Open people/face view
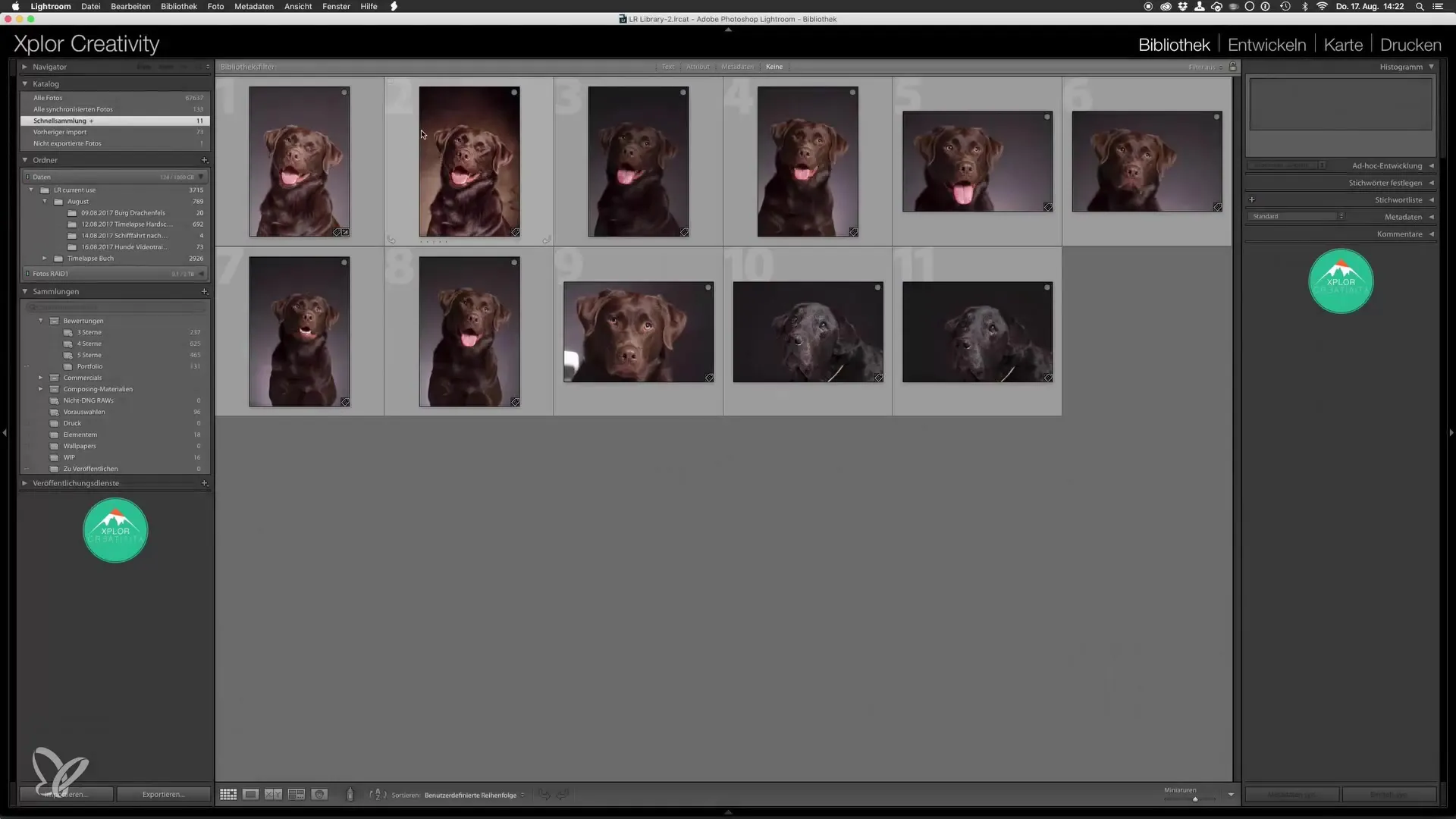The width and height of the screenshot is (1456, 819). click(320, 795)
